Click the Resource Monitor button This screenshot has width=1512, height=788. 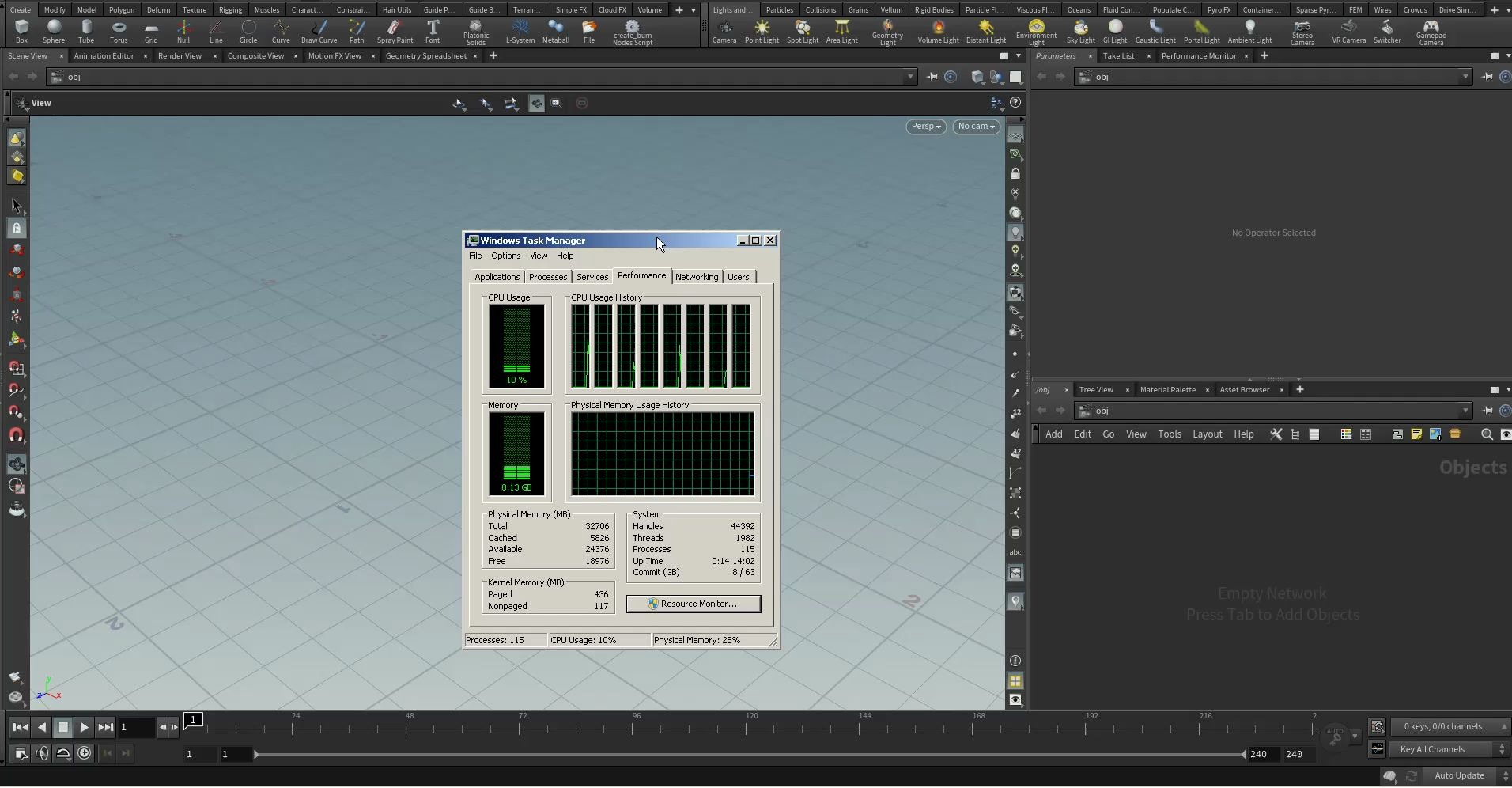pos(693,604)
